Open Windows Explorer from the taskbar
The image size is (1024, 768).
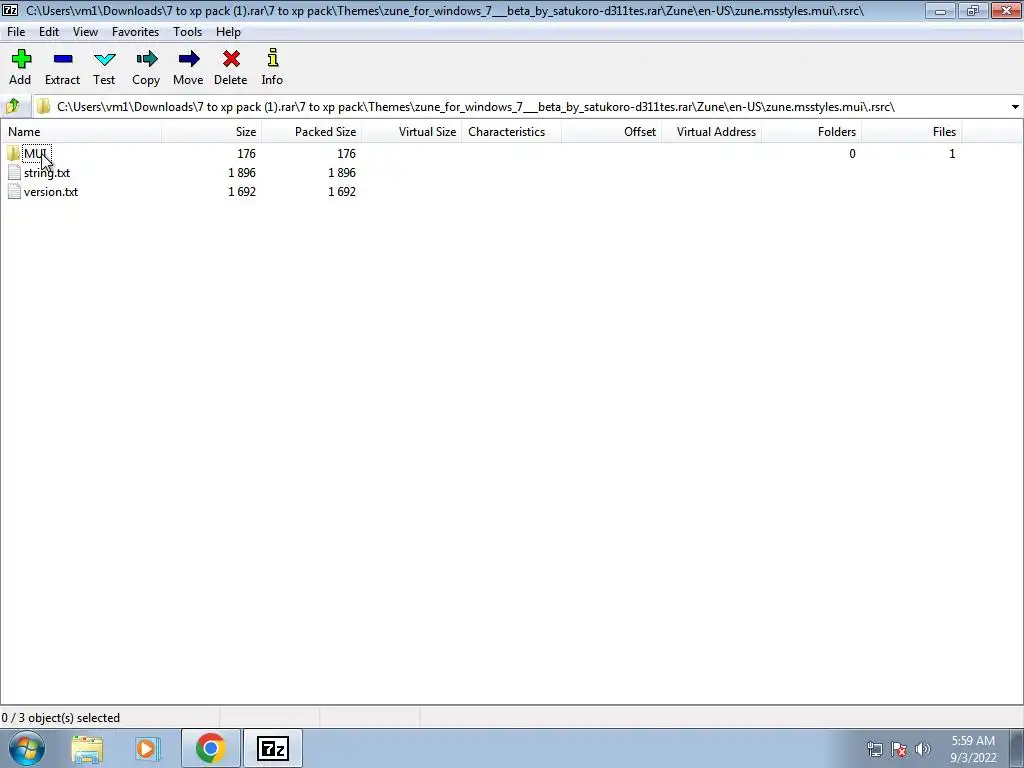click(87, 749)
